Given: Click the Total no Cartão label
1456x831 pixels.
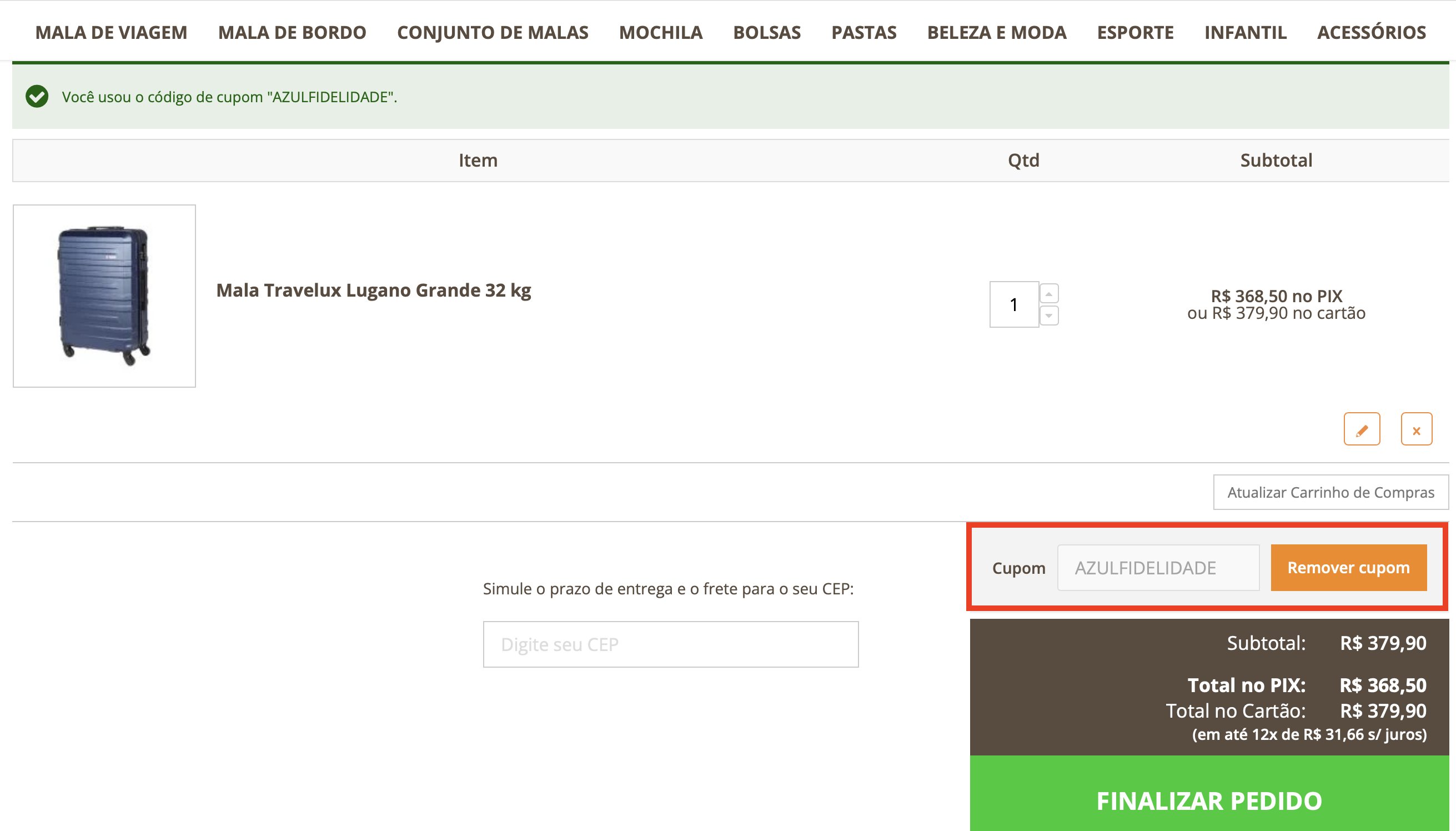Looking at the screenshot, I should point(1236,711).
